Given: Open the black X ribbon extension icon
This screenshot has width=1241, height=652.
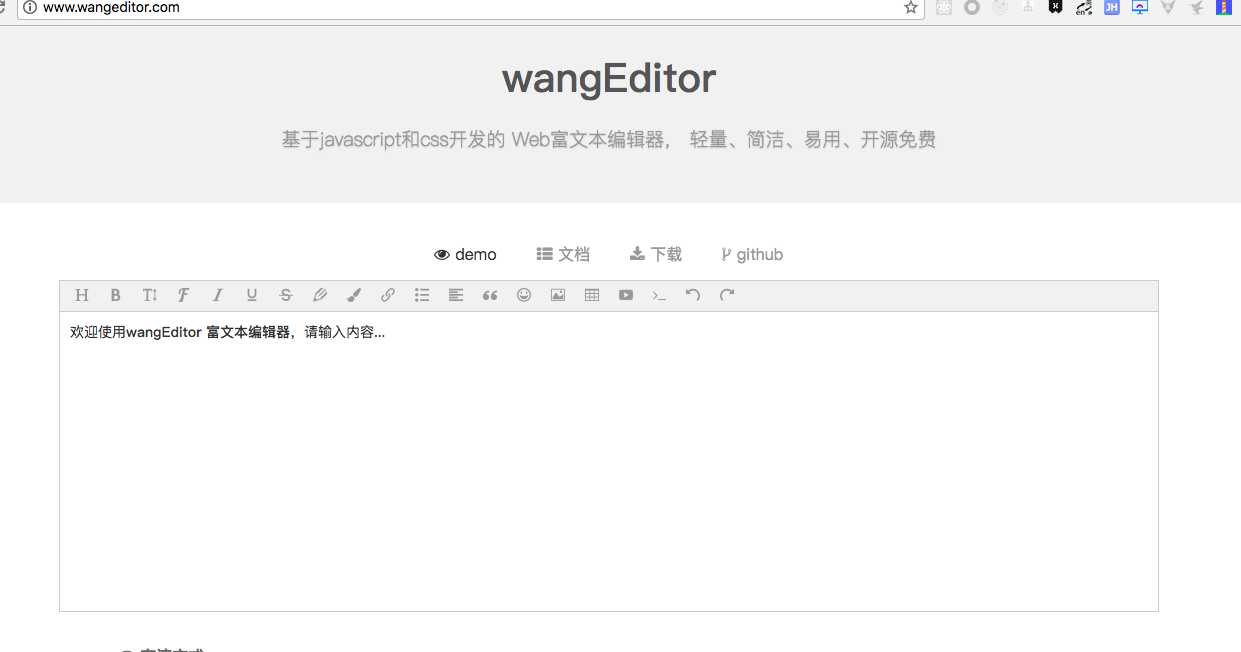Looking at the screenshot, I should pos(1055,7).
